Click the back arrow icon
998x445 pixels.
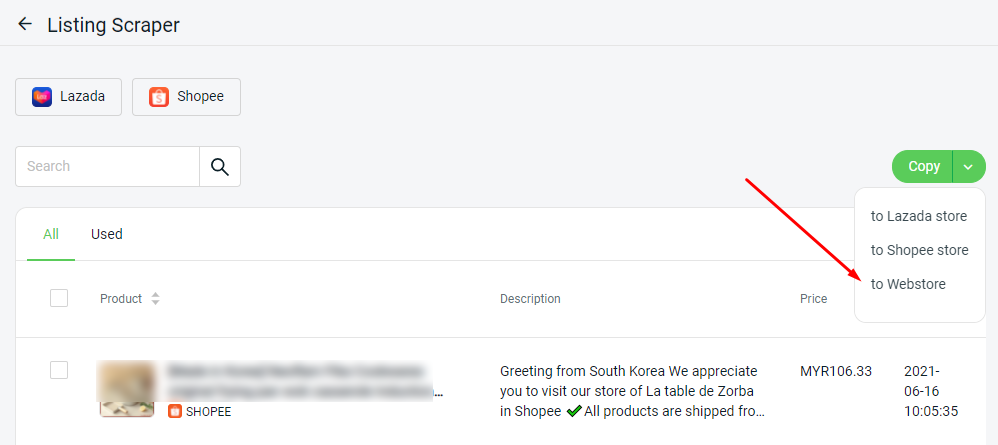tap(25, 24)
